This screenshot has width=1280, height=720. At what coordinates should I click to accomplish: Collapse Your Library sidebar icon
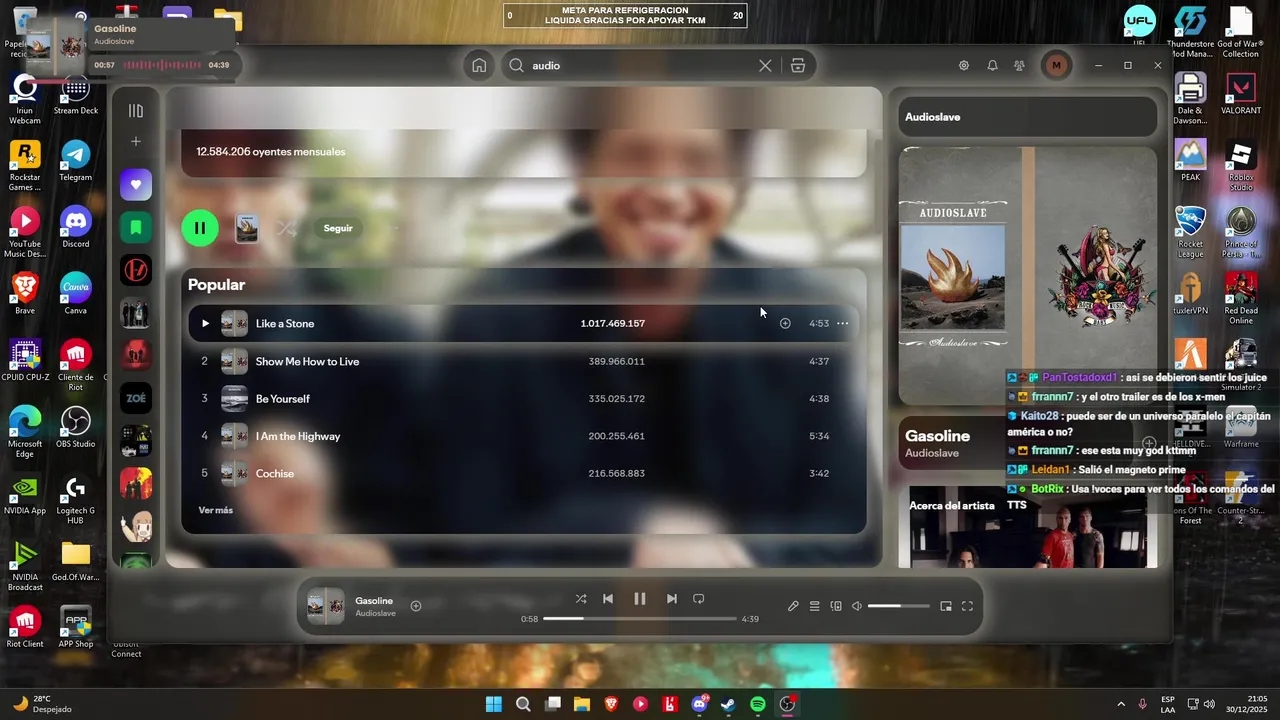pyautogui.click(x=136, y=111)
